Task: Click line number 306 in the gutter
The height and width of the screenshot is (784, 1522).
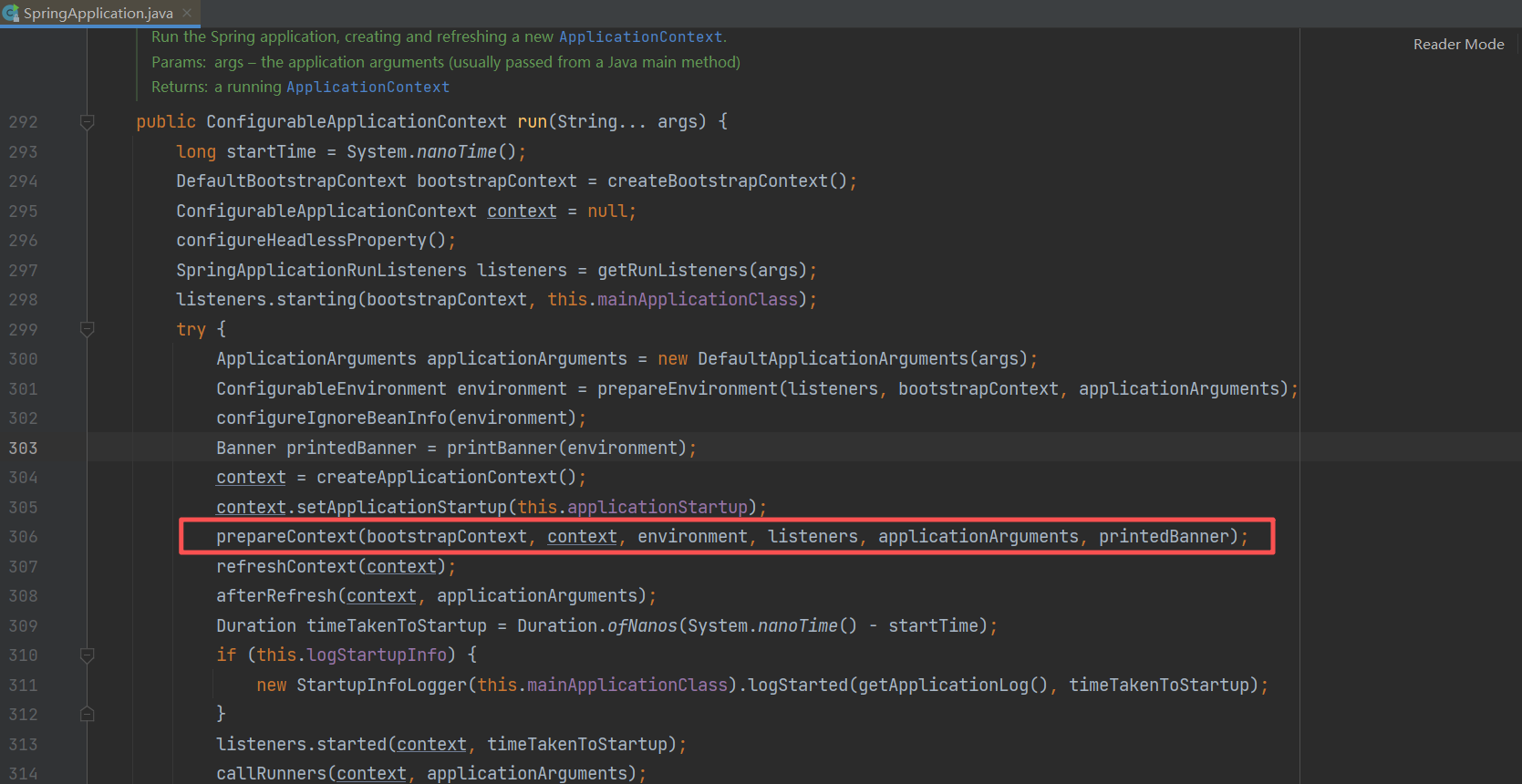Action: pos(23,536)
